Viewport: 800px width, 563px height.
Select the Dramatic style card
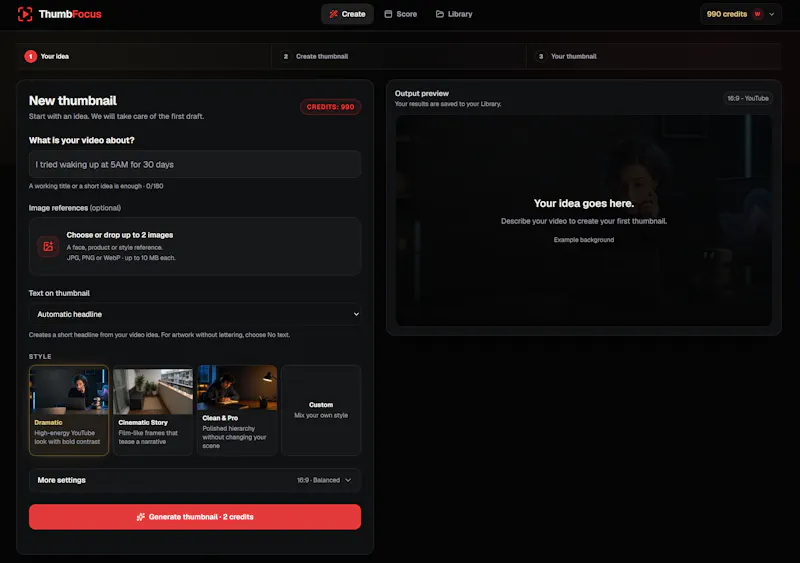coord(69,410)
